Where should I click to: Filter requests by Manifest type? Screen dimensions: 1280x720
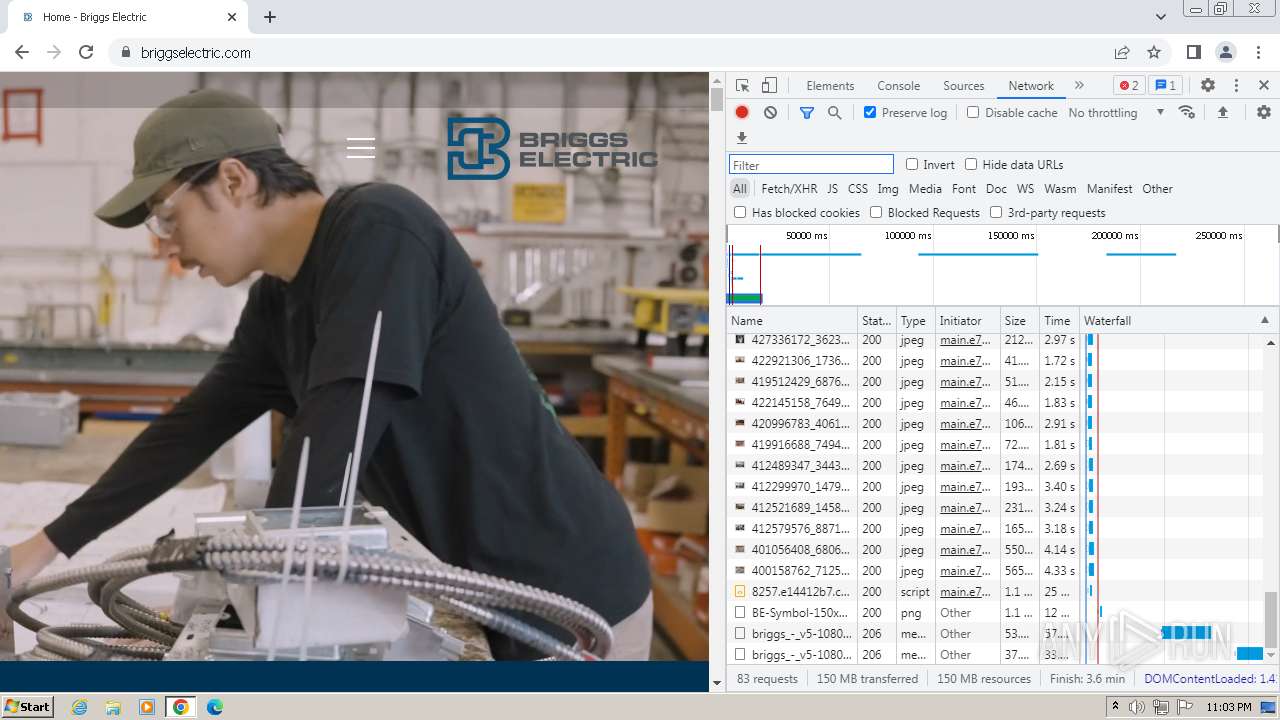click(1109, 189)
